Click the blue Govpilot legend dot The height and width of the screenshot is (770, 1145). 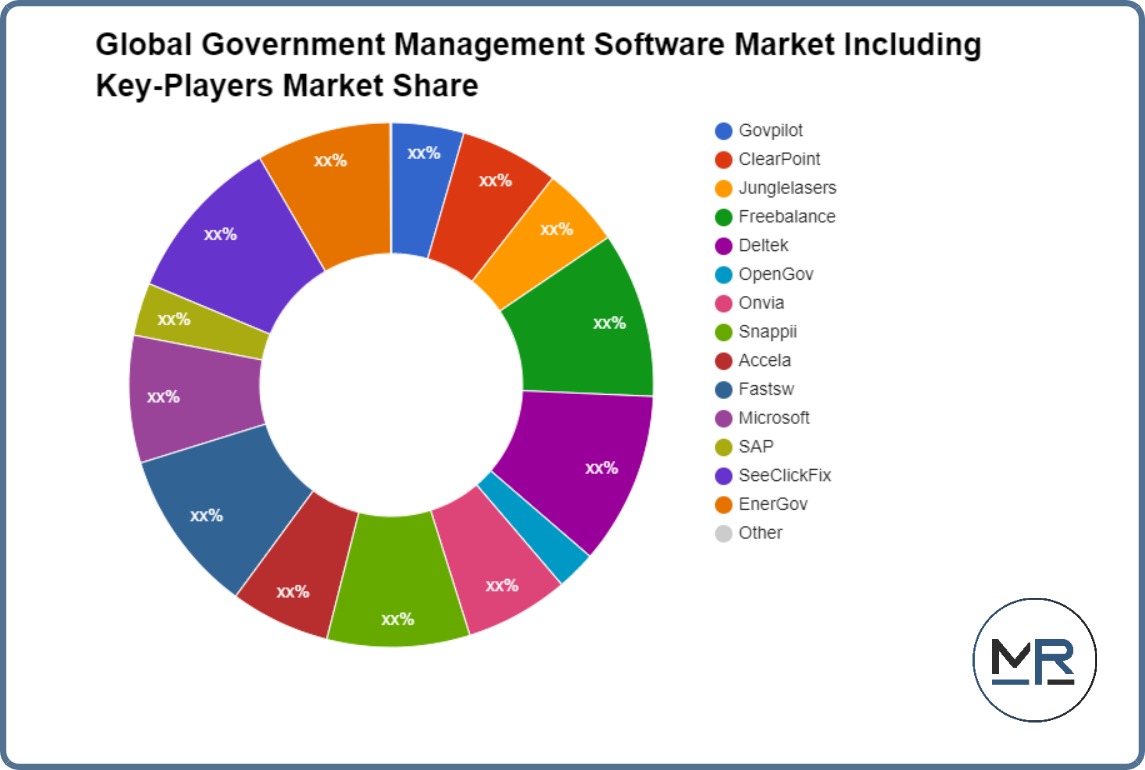point(724,131)
